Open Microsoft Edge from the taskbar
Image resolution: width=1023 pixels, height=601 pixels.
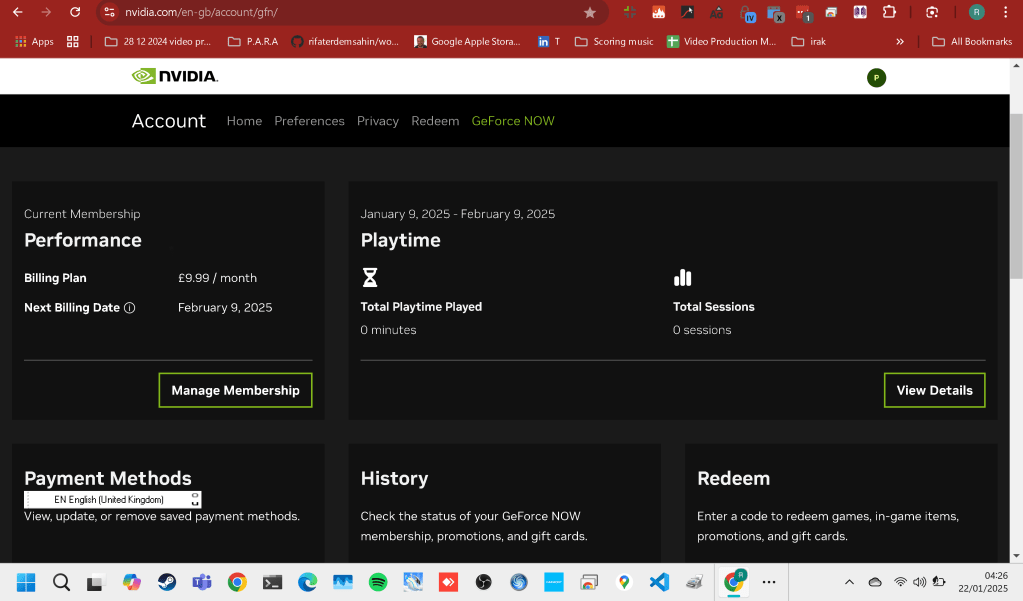click(307, 581)
